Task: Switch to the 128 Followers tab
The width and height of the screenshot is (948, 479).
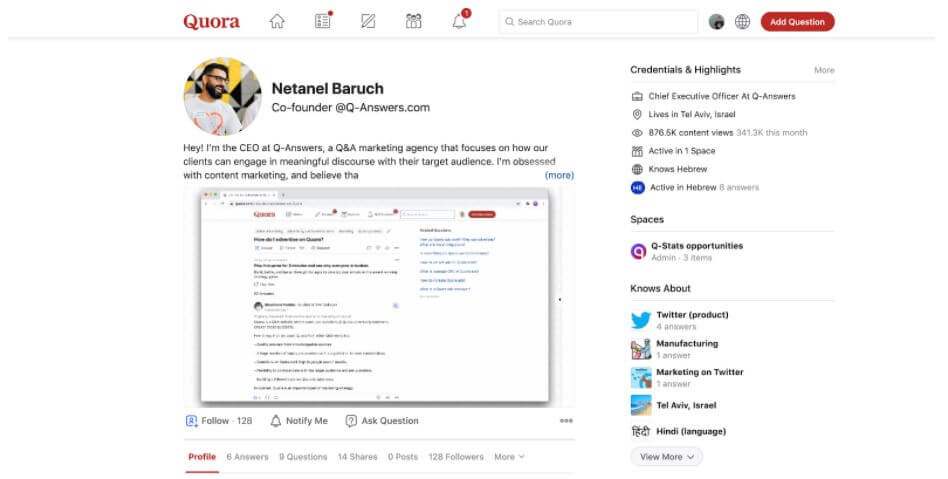Action: (456, 457)
